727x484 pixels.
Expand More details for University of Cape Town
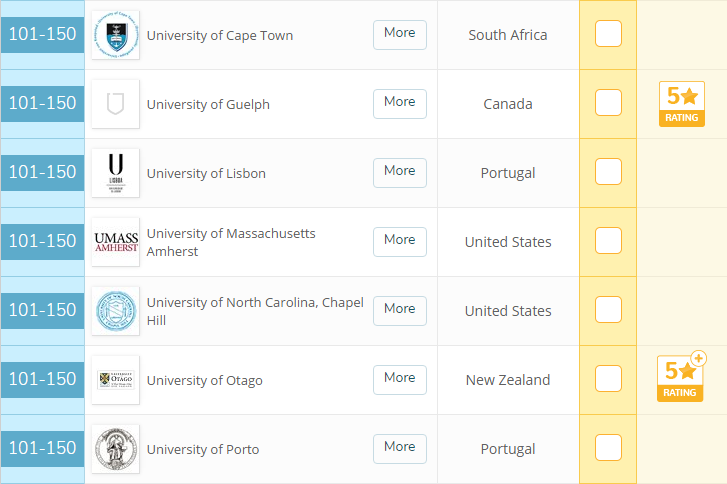tap(399, 34)
